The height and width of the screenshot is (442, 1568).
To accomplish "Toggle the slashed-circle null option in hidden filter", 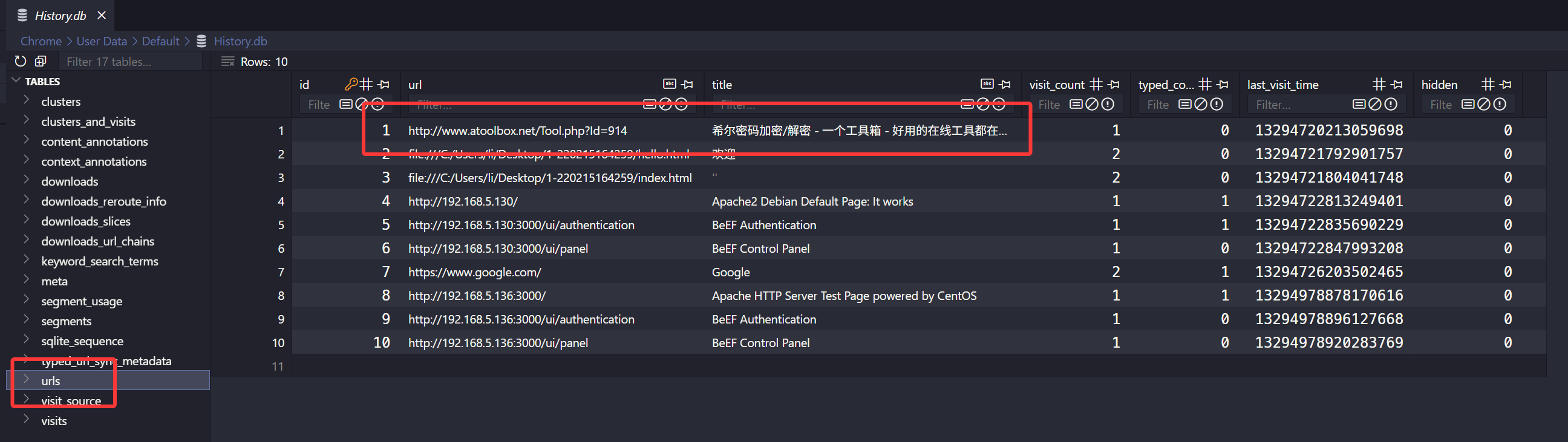I will 1484,104.
